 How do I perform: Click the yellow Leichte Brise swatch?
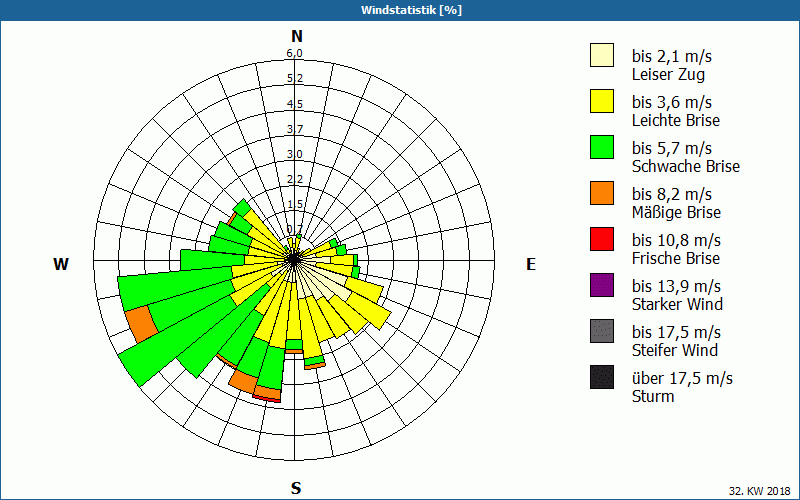602,101
